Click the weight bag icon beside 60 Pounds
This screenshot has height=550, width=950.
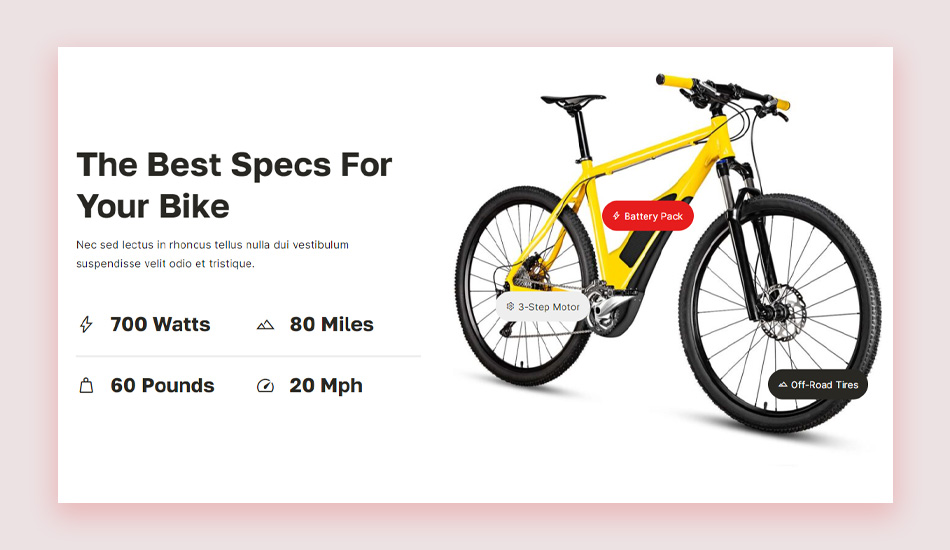(x=87, y=385)
